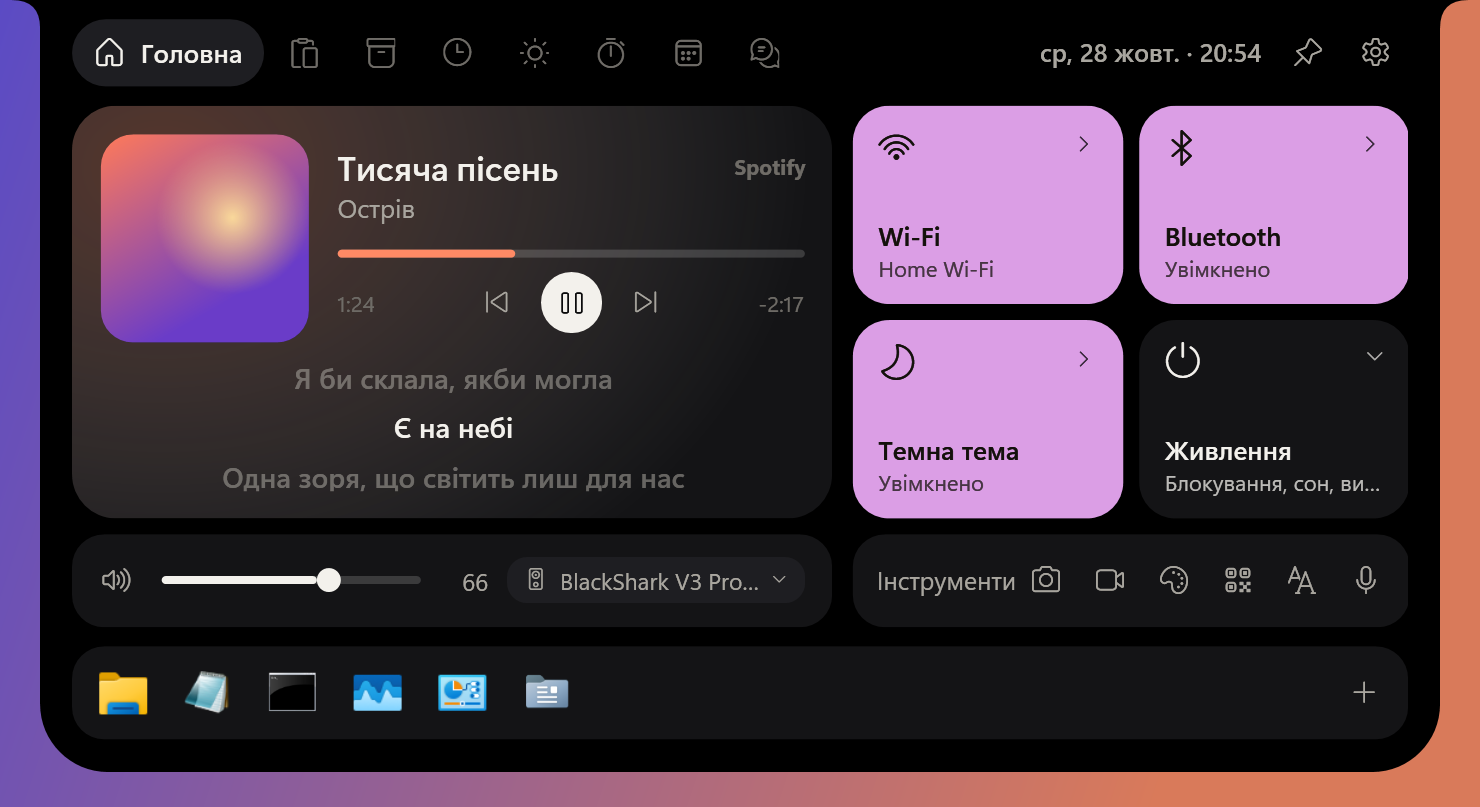This screenshot has width=1480, height=807.
Task: Expand Wi-Fi networks chevron
Action: (x=1084, y=145)
